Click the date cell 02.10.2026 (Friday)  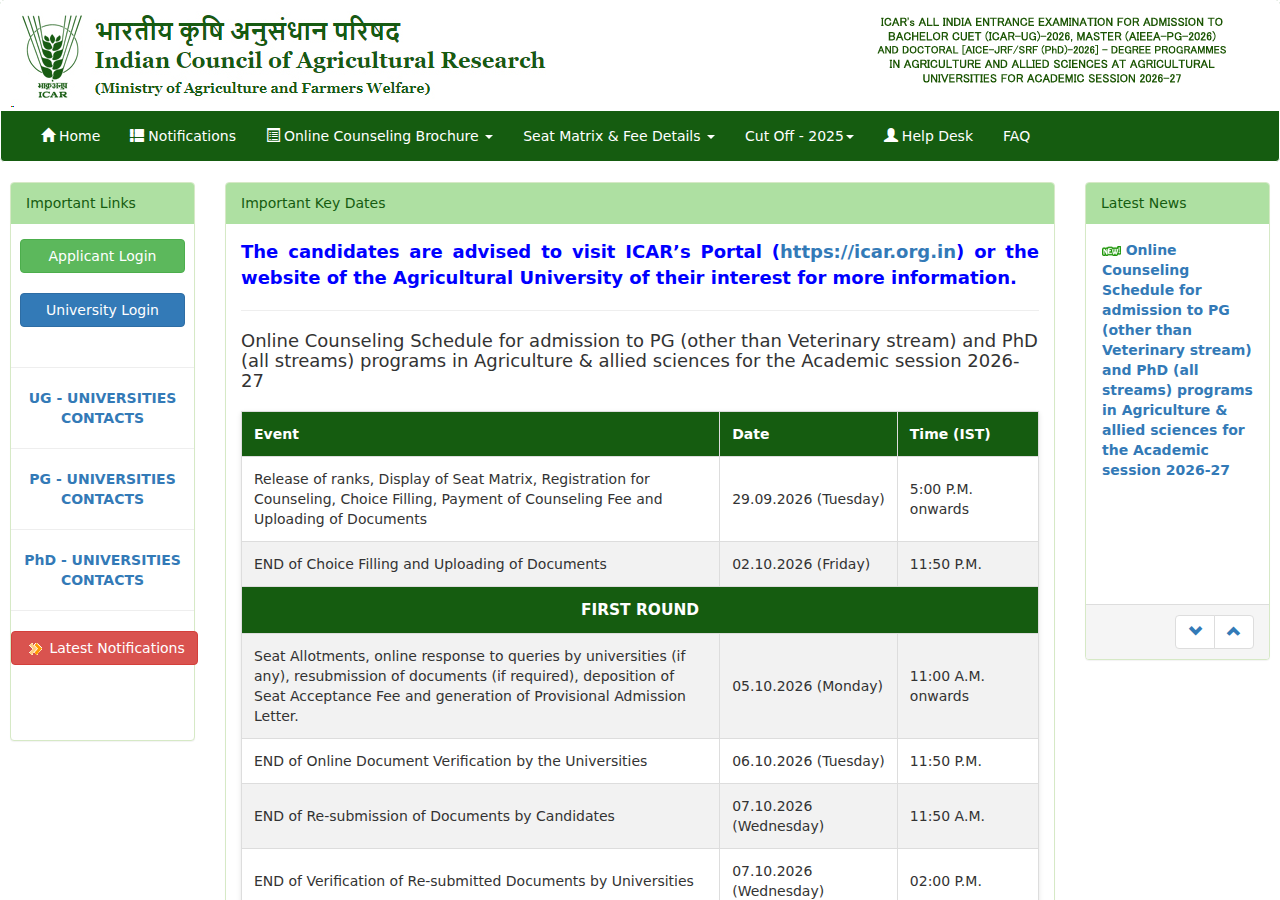point(808,564)
